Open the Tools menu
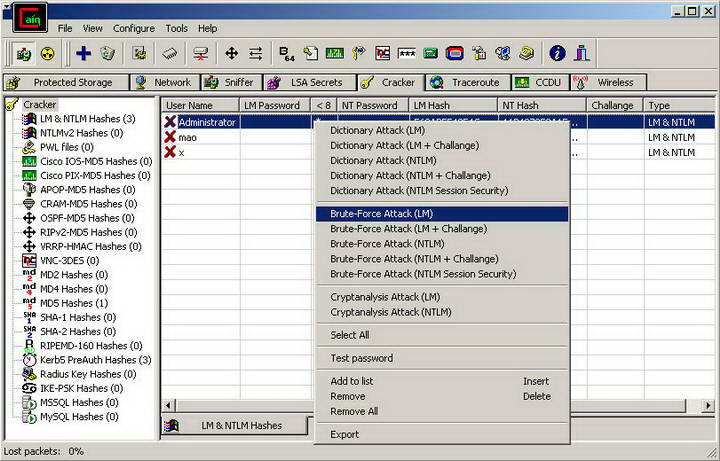 point(176,29)
